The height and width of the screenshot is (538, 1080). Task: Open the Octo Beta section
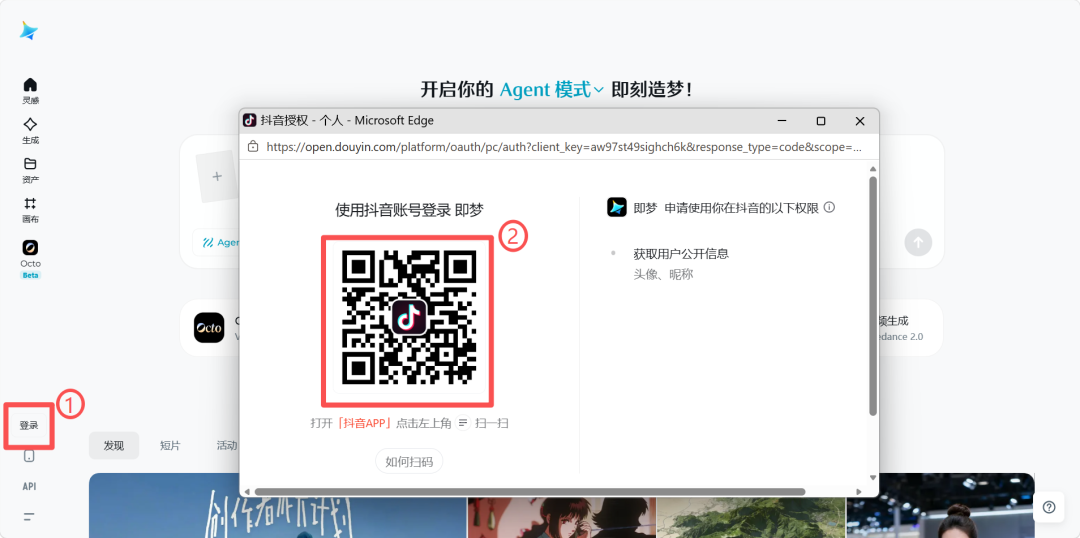[x=30, y=258]
